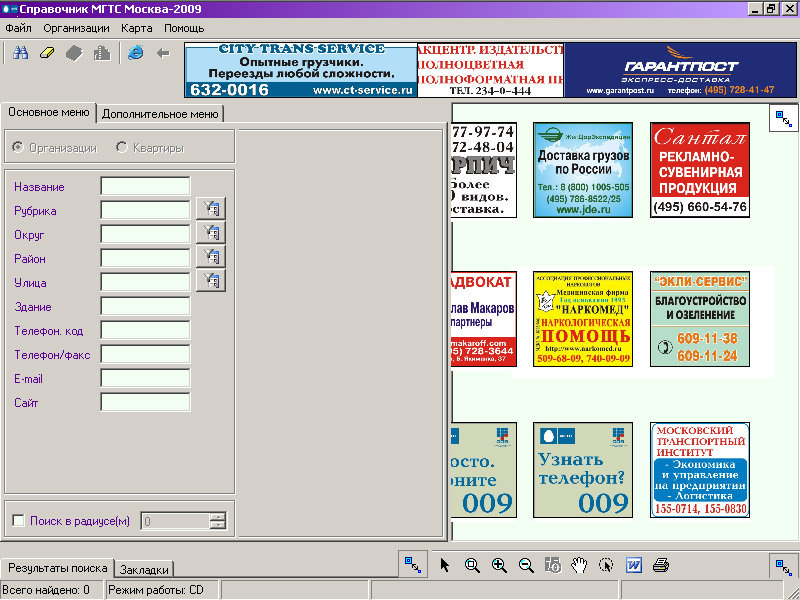
Task: Switch to Дополнительное меню tab
Action: [160, 114]
